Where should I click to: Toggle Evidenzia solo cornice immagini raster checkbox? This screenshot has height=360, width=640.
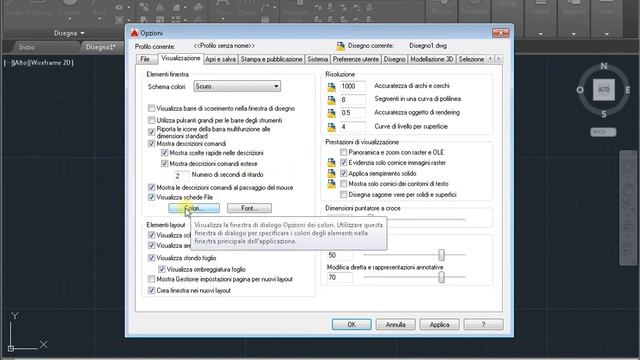click(344, 162)
